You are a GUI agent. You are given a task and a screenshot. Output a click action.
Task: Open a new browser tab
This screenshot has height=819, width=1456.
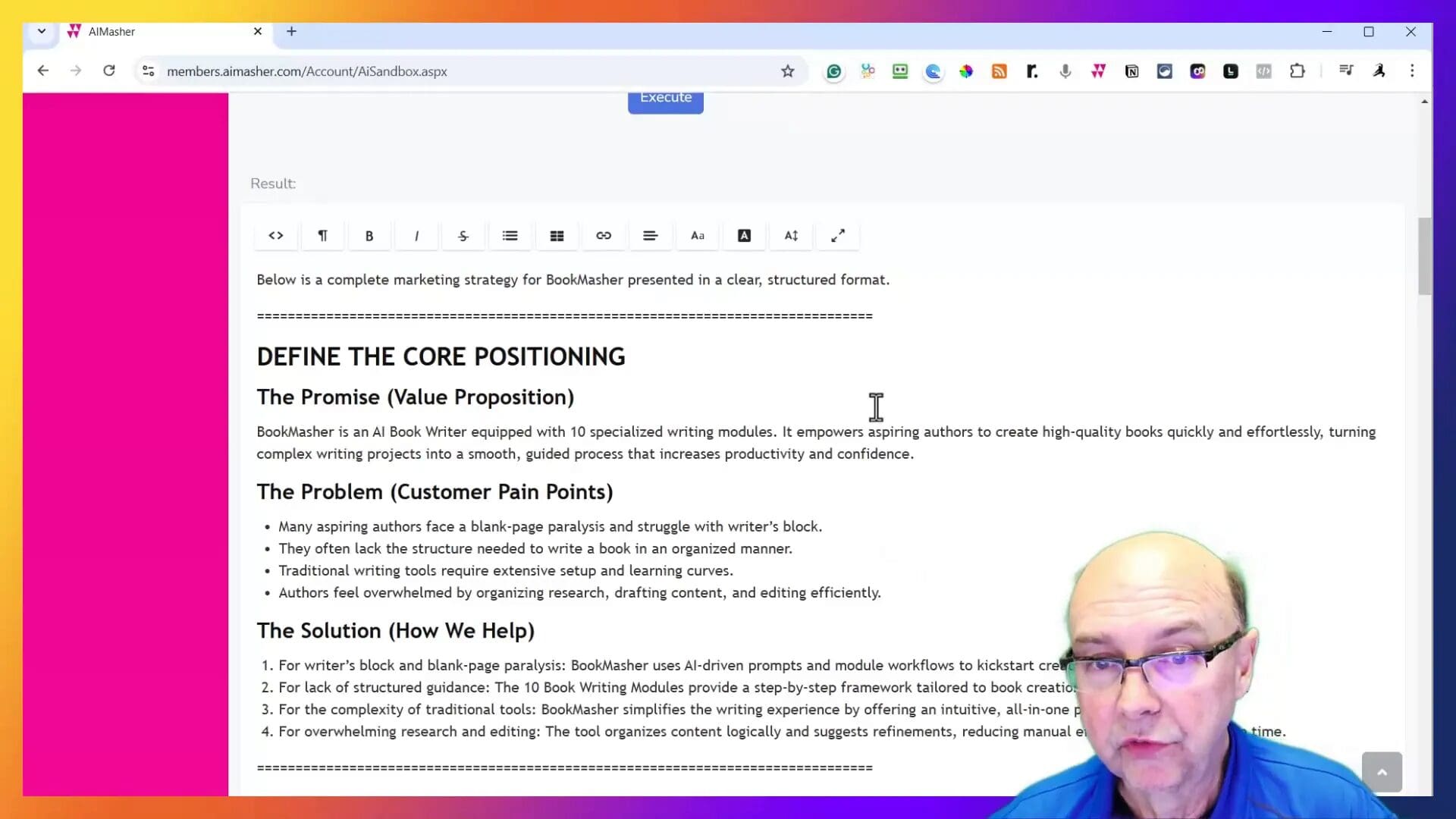click(291, 31)
